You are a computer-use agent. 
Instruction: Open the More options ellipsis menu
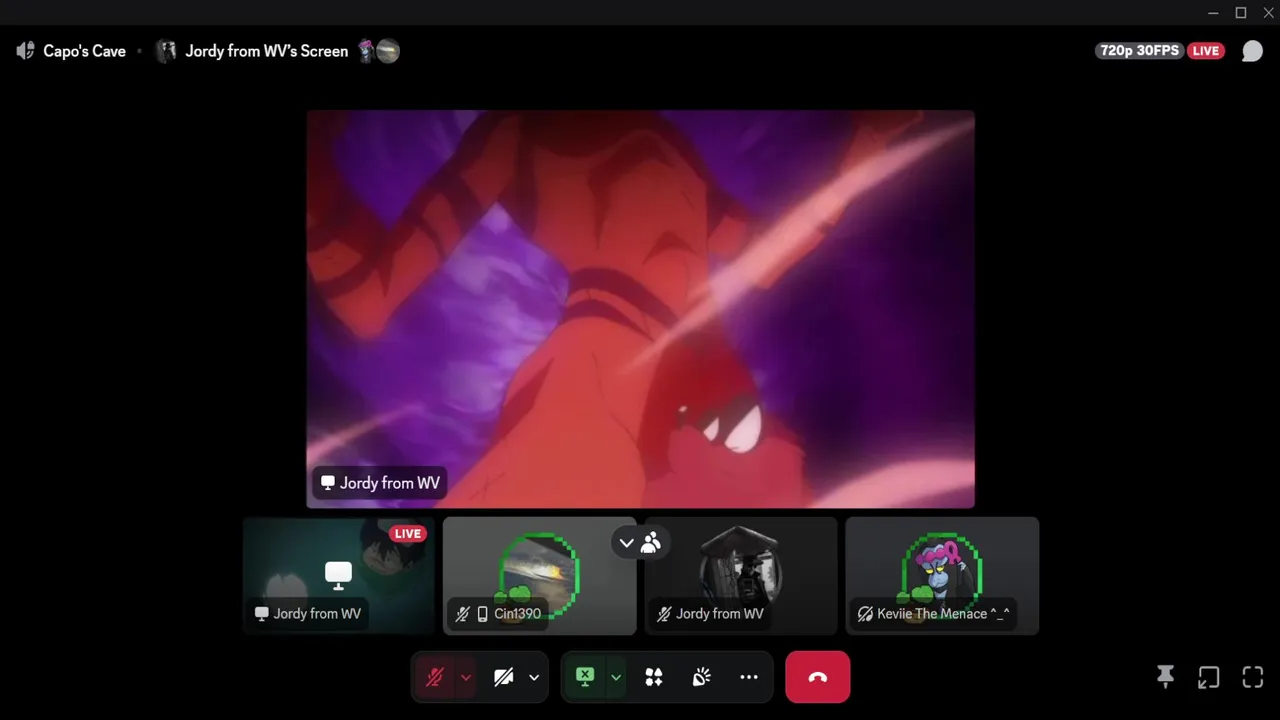[x=749, y=677]
